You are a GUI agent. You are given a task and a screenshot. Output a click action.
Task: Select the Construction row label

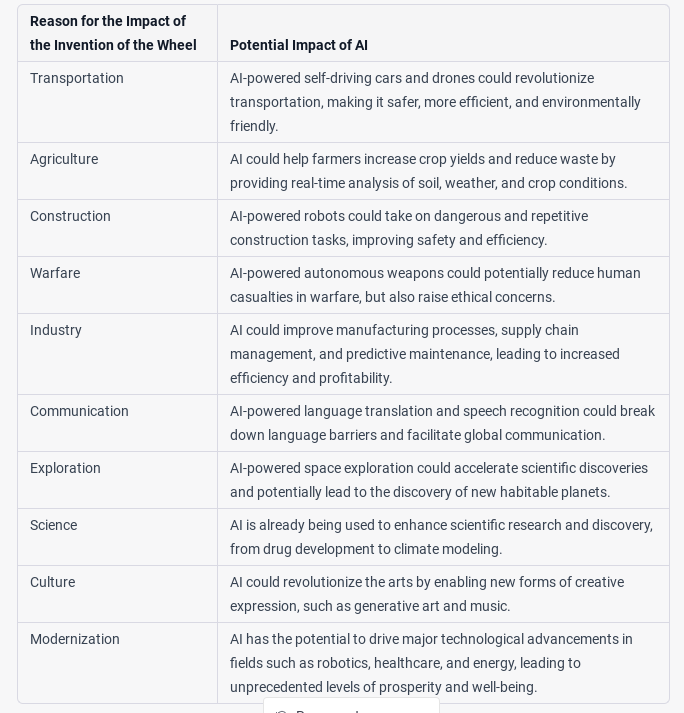pyautogui.click(x=70, y=216)
